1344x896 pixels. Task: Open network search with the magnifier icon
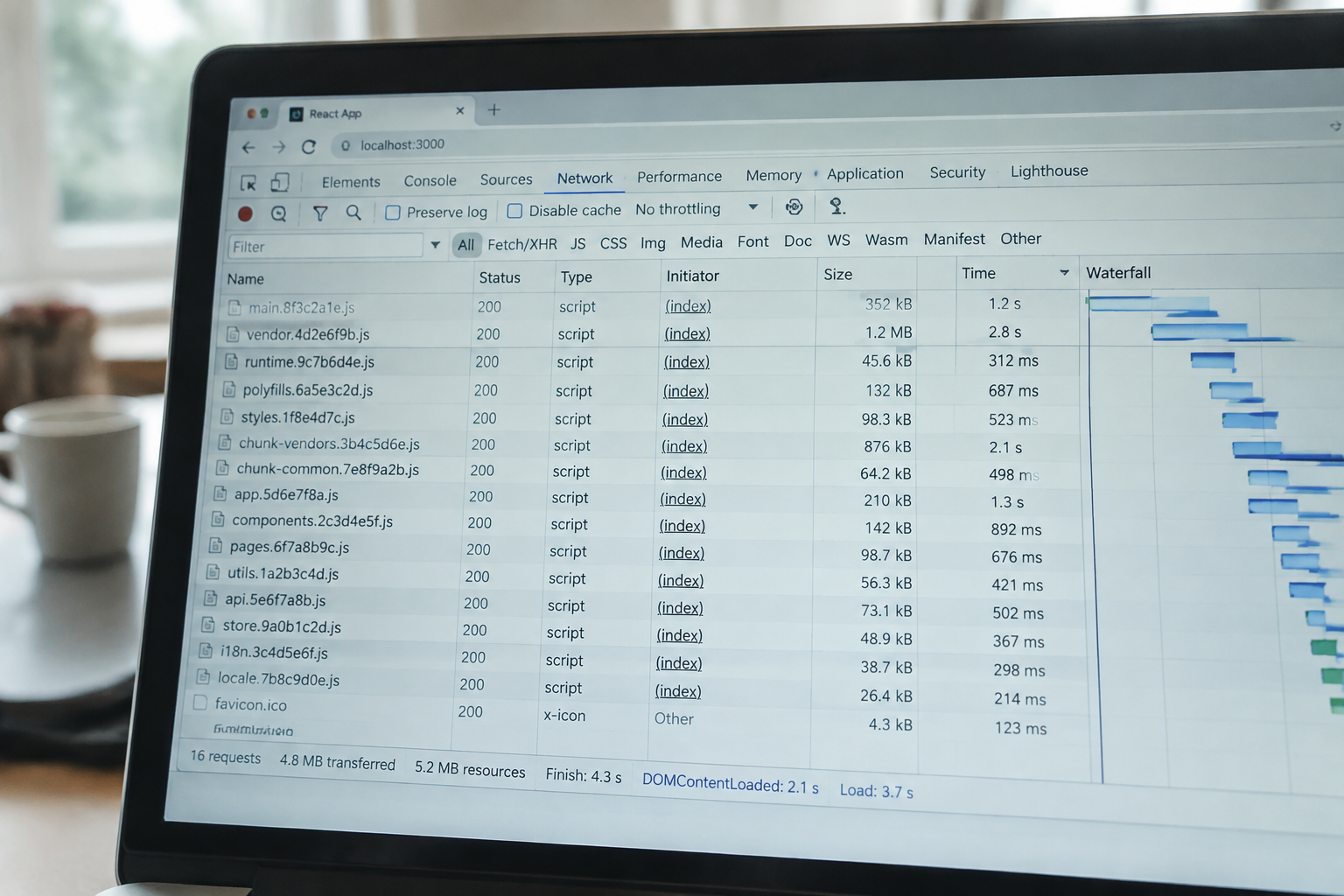click(353, 212)
